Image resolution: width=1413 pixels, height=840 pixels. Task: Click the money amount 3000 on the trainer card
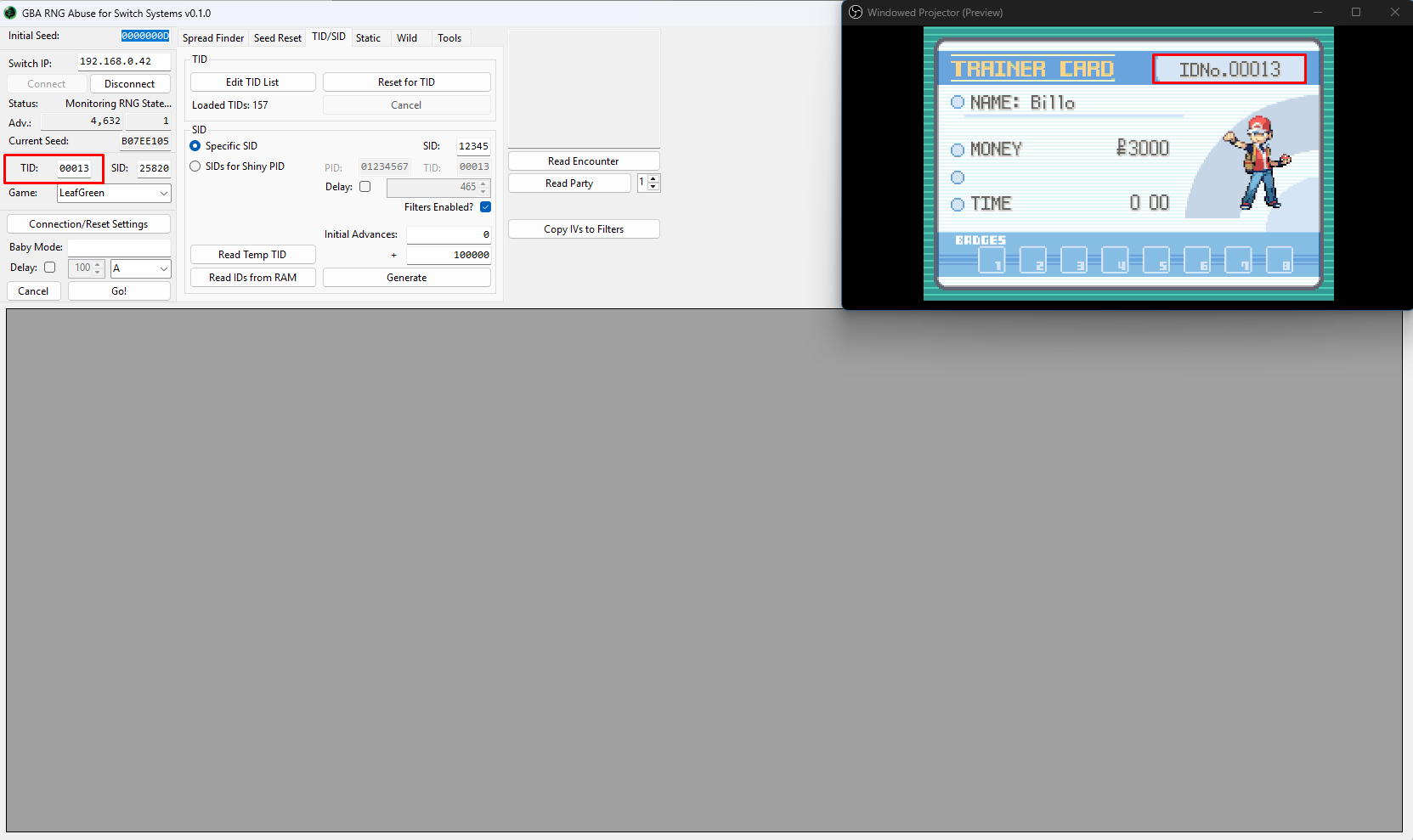tap(1143, 148)
